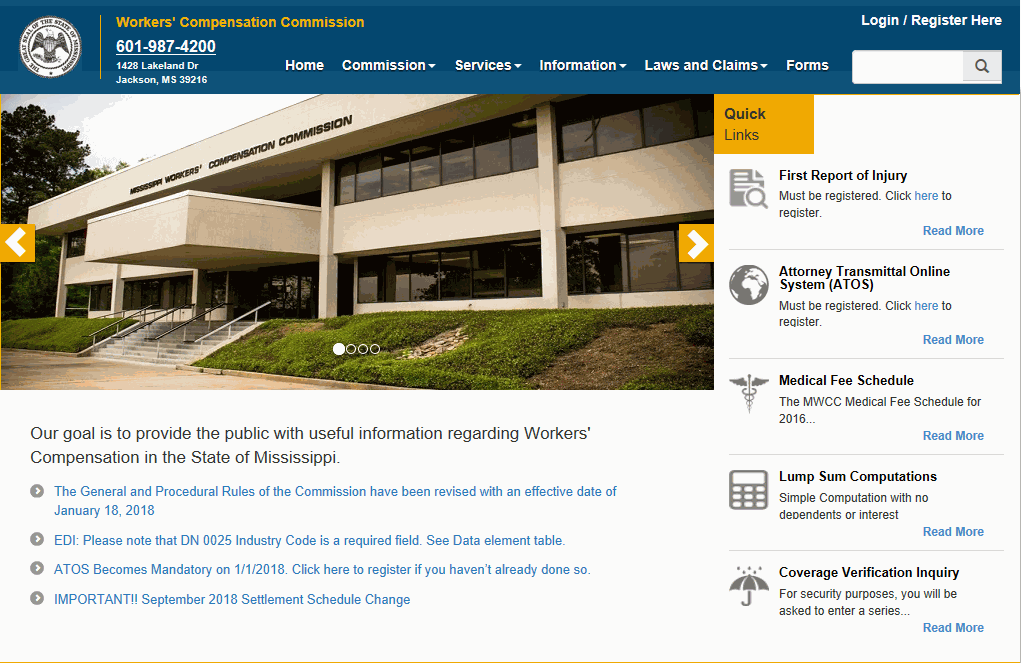This screenshot has height=663, width=1021.
Task: Click bullet icon beside ATOS Becomes Mandatory
Action: (x=37, y=569)
